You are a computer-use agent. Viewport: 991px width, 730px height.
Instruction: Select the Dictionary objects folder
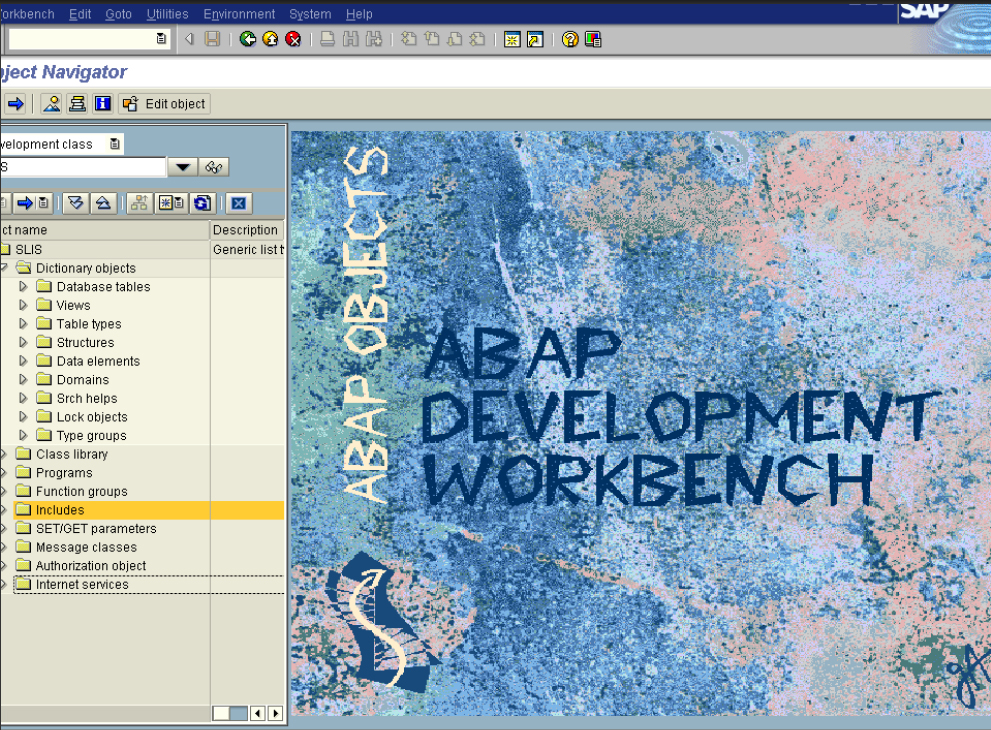click(86, 268)
